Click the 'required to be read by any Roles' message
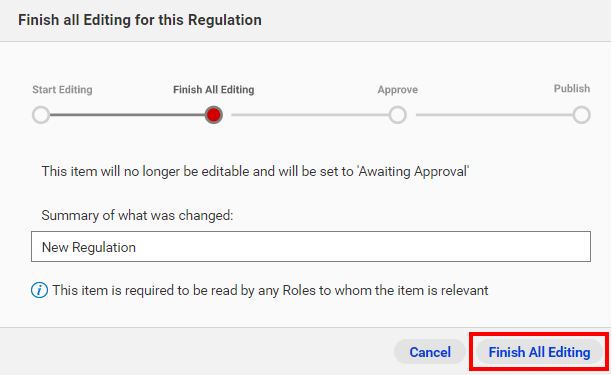Image resolution: width=612 pixels, height=375 pixels. (x=270, y=290)
